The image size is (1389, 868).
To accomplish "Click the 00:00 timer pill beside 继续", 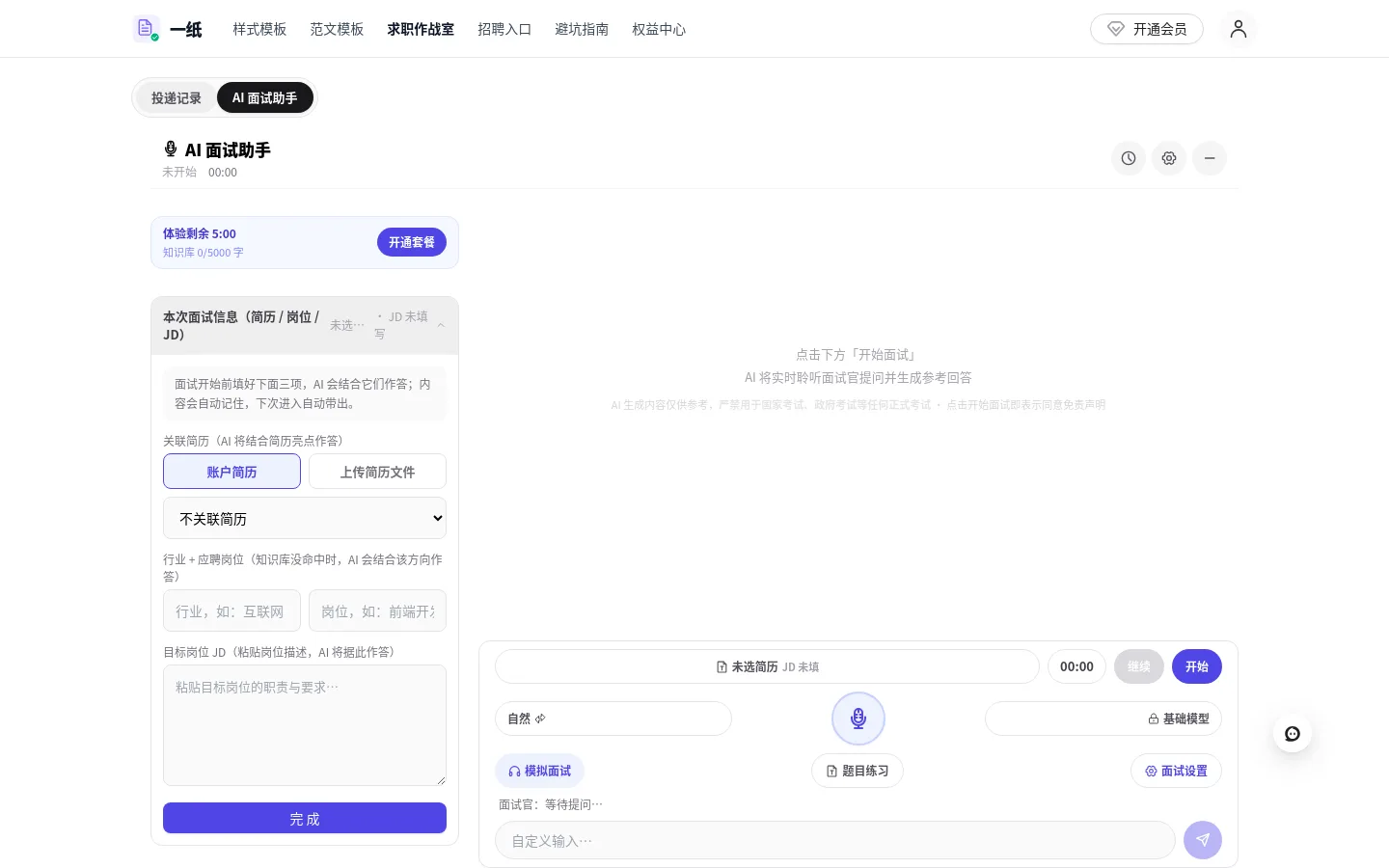I will click(x=1076, y=666).
